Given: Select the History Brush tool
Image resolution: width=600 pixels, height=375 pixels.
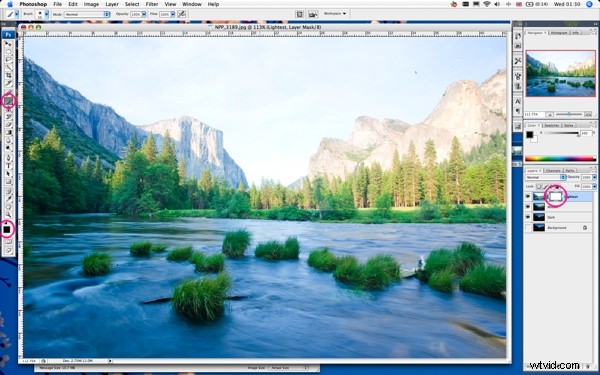Looking at the screenshot, I should (x=8, y=117).
